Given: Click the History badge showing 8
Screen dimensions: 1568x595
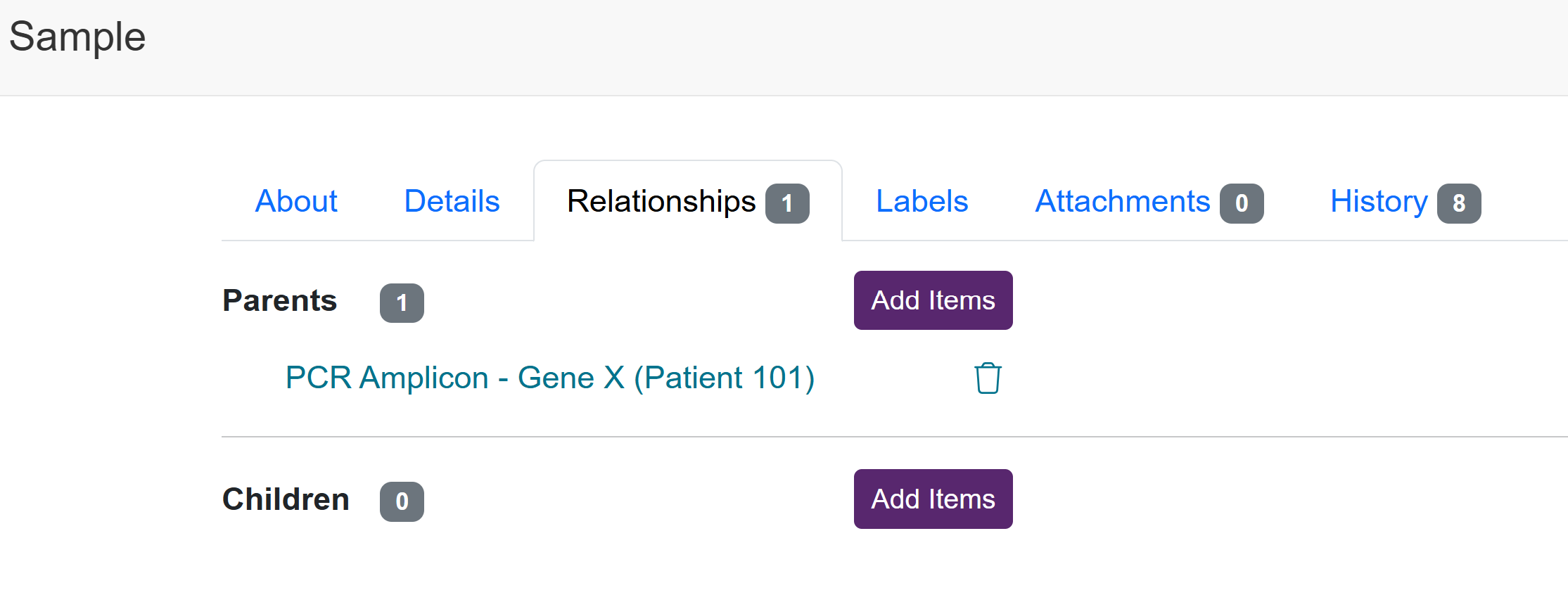Looking at the screenshot, I should (1459, 204).
